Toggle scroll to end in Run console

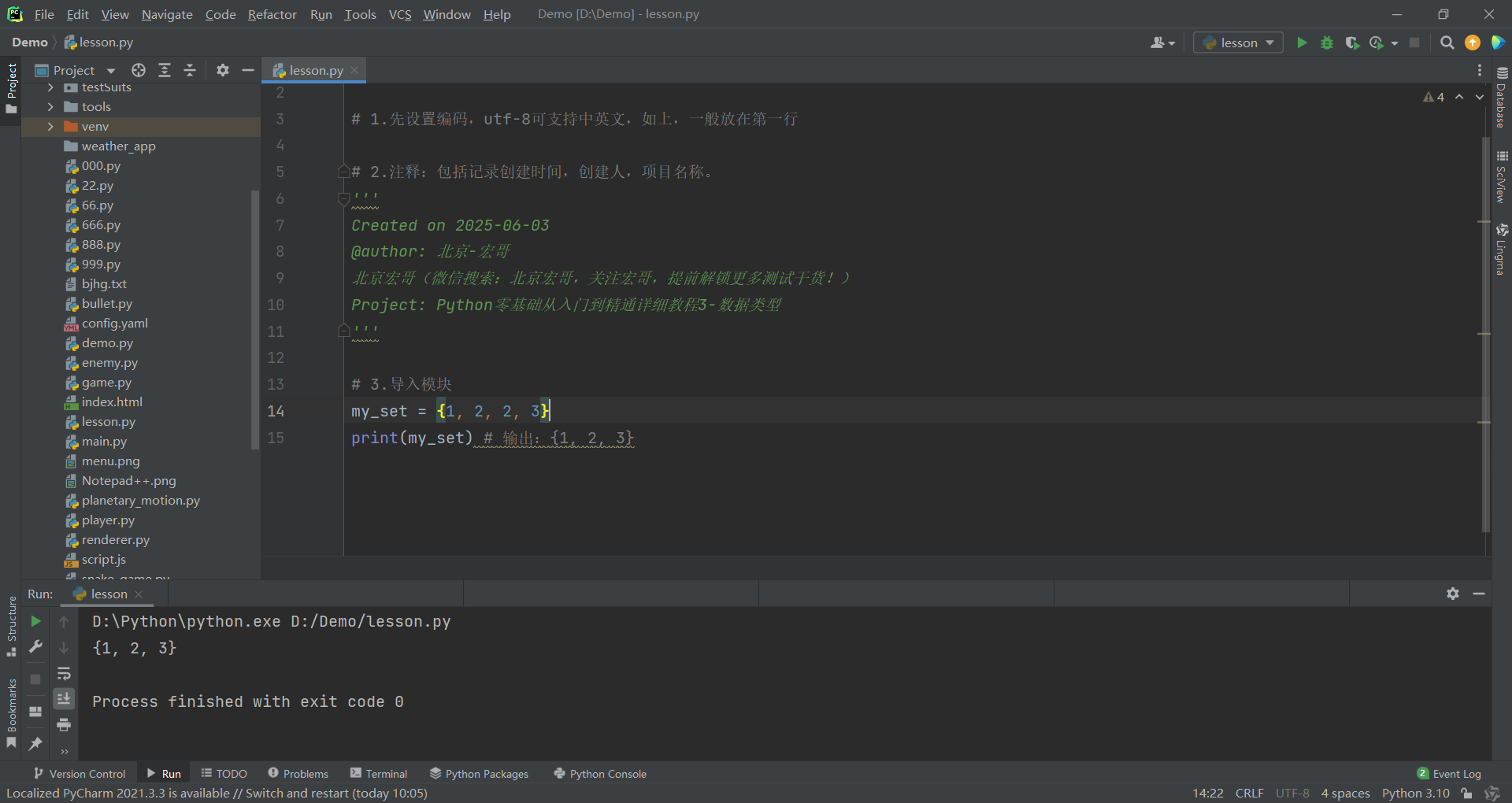pos(64,698)
